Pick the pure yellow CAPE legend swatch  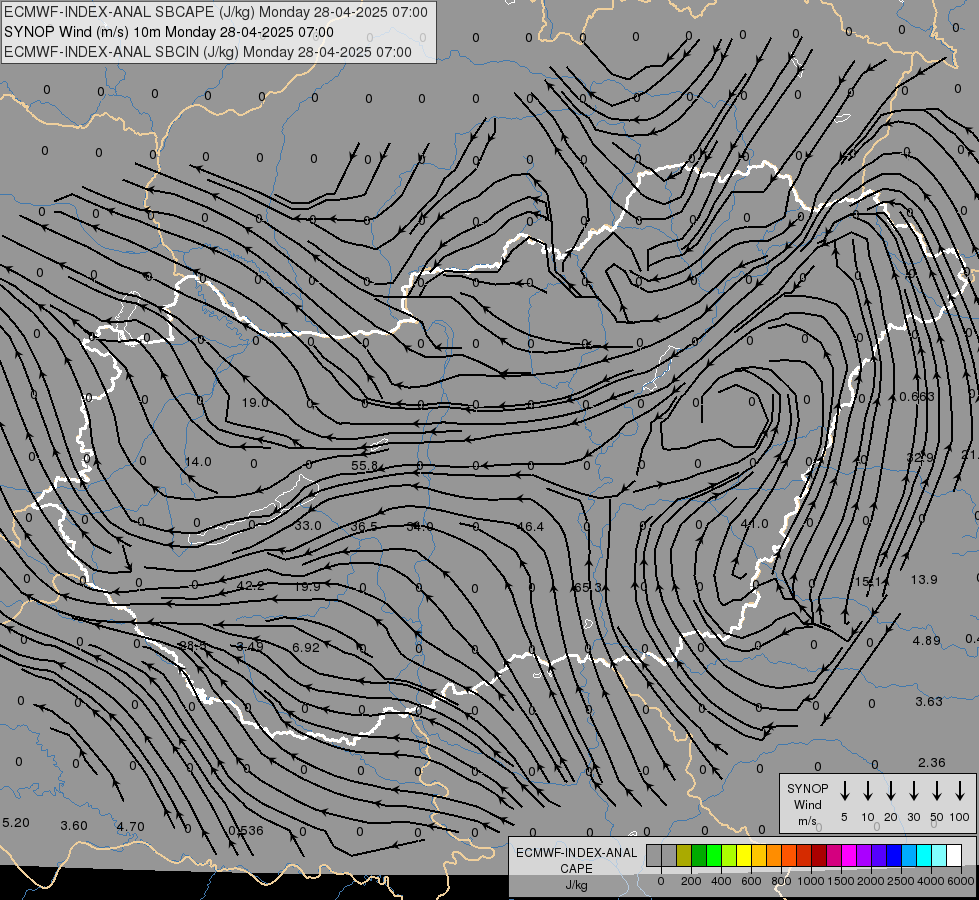(x=744, y=855)
